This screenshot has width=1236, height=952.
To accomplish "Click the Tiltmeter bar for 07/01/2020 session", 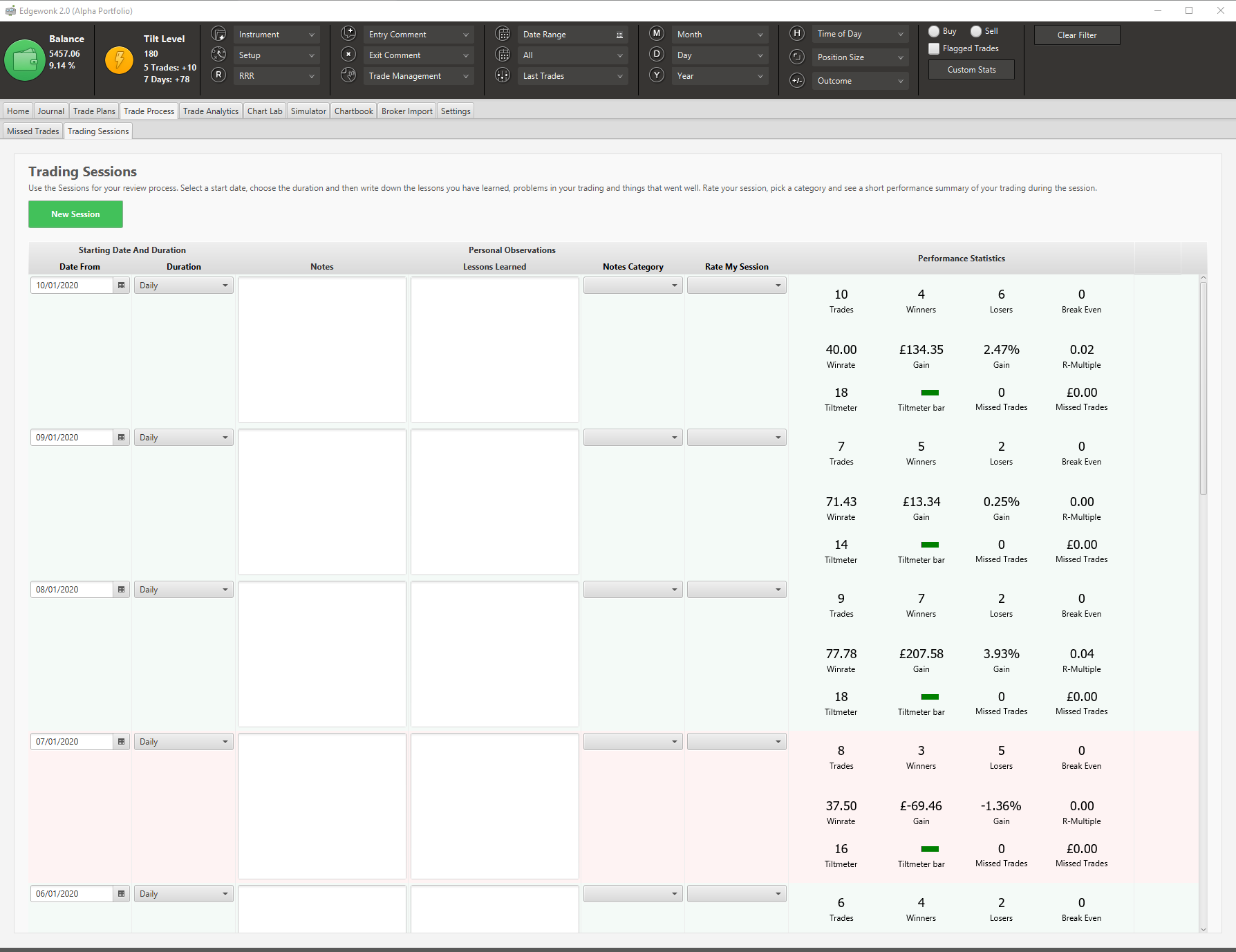I will [x=930, y=849].
